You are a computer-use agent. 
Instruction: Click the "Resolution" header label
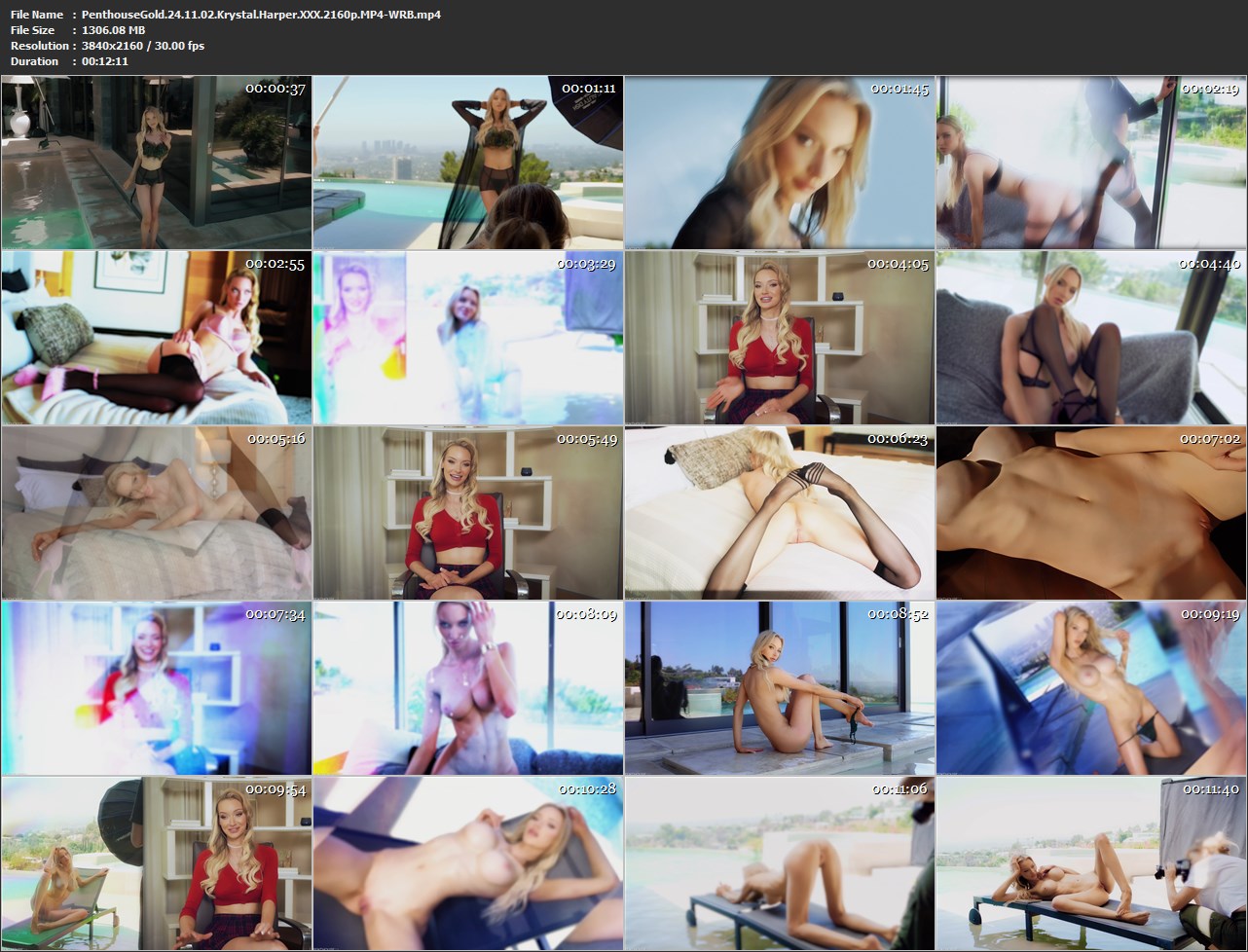pos(39,46)
